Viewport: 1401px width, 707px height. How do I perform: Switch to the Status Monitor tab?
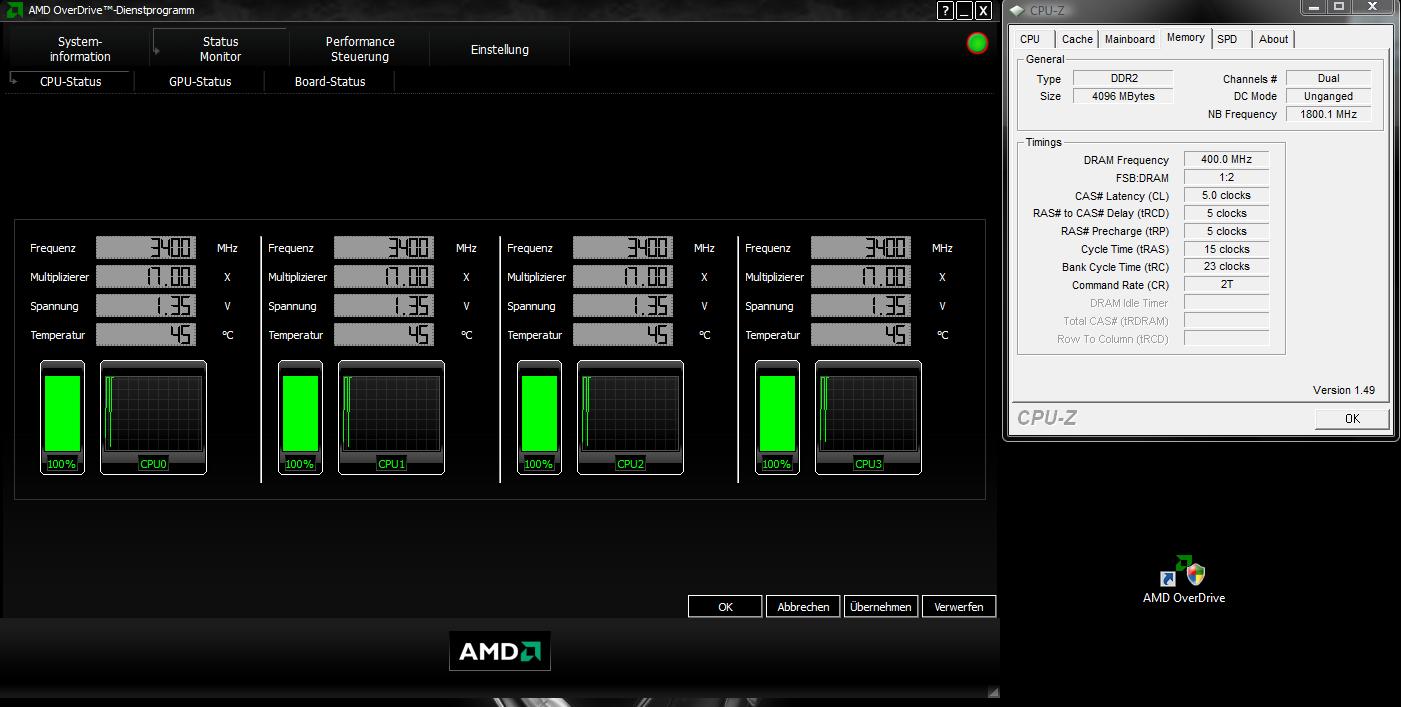tap(220, 49)
